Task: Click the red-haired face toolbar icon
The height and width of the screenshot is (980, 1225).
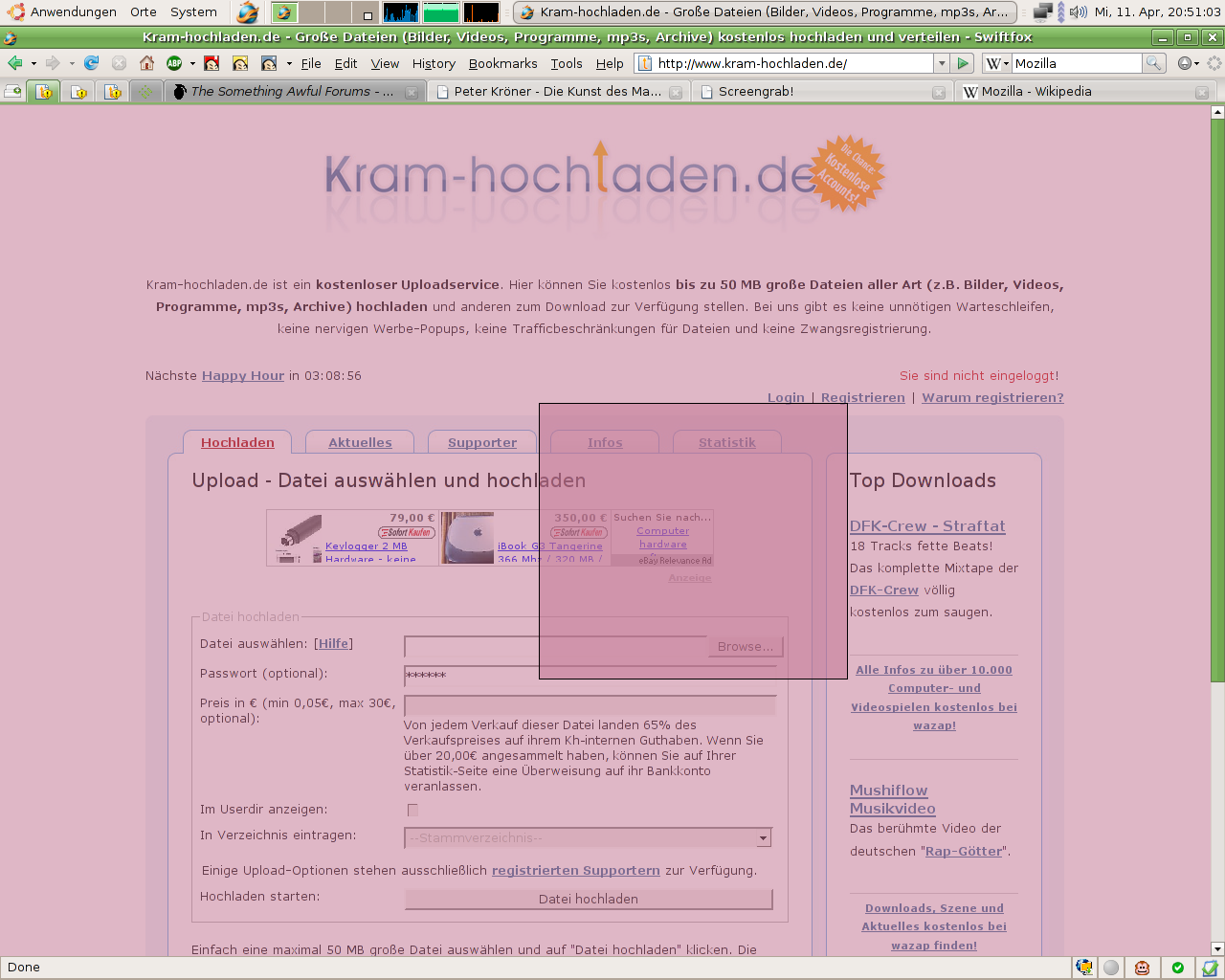Action: (x=212, y=63)
